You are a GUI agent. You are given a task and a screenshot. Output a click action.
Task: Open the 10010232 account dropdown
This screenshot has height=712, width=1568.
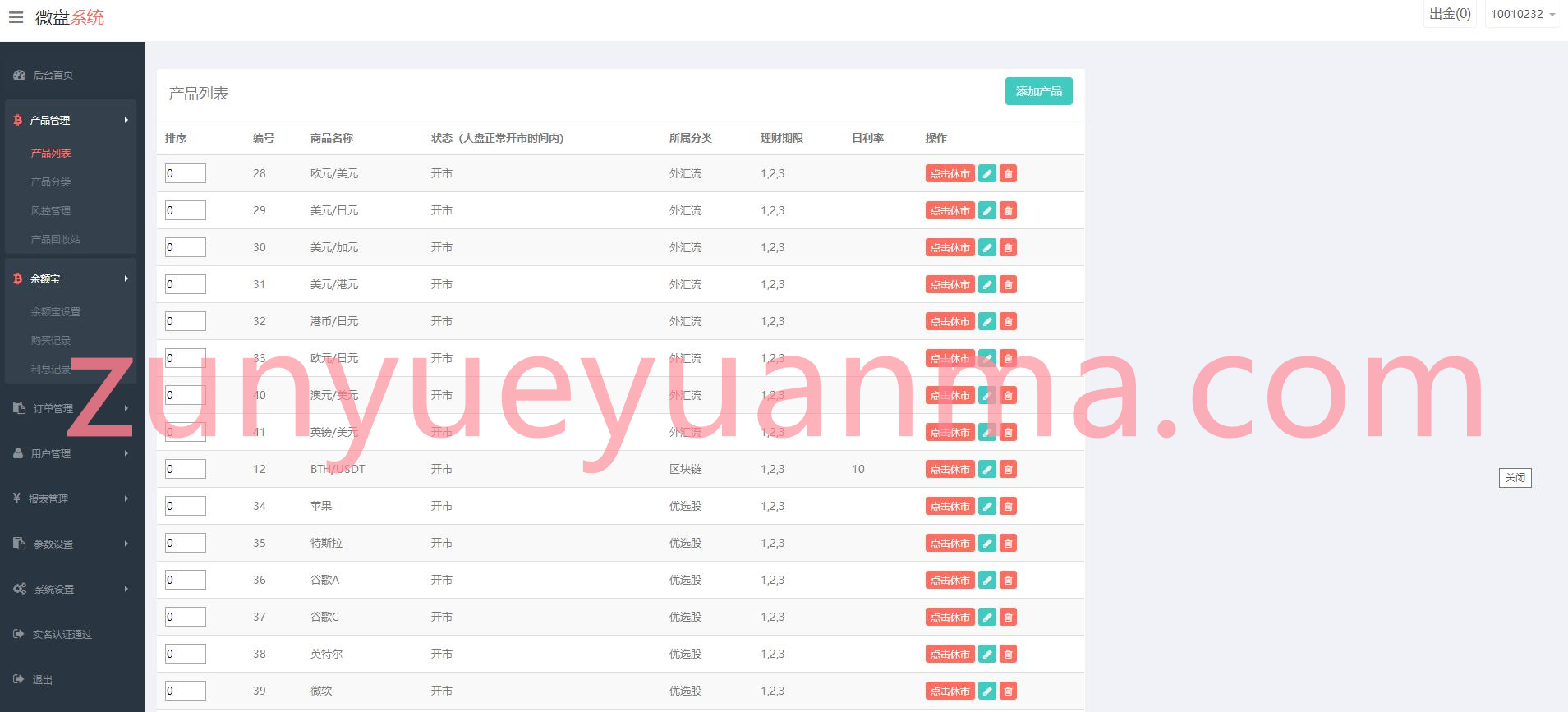[1522, 14]
